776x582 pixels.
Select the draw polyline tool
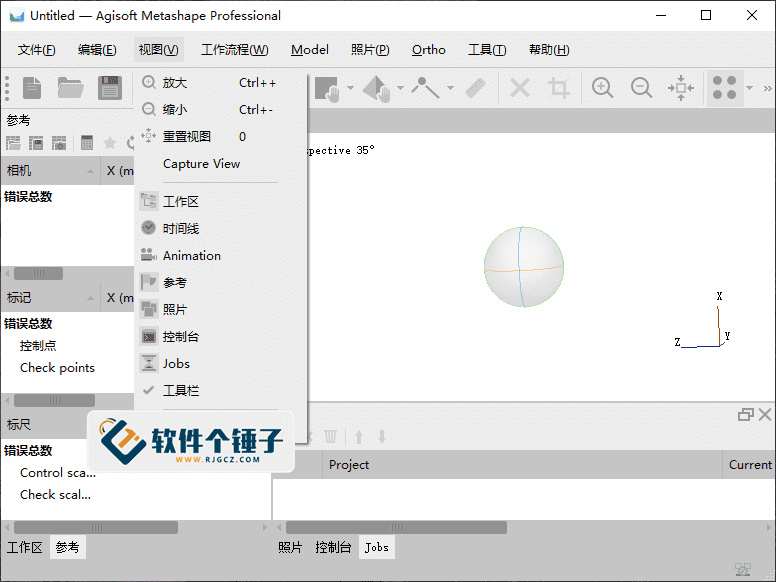(425, 88)
